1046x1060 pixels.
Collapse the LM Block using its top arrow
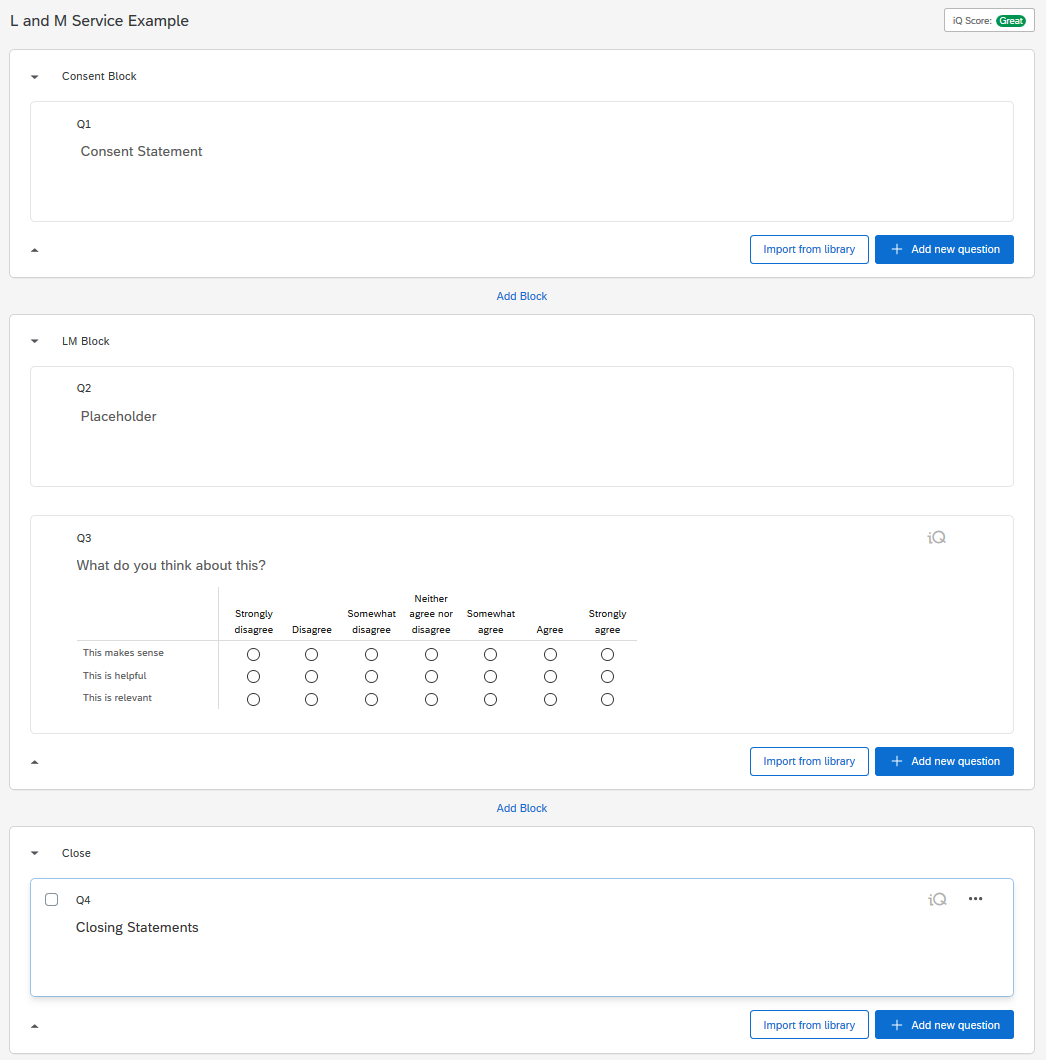click(x=35, y=342)
